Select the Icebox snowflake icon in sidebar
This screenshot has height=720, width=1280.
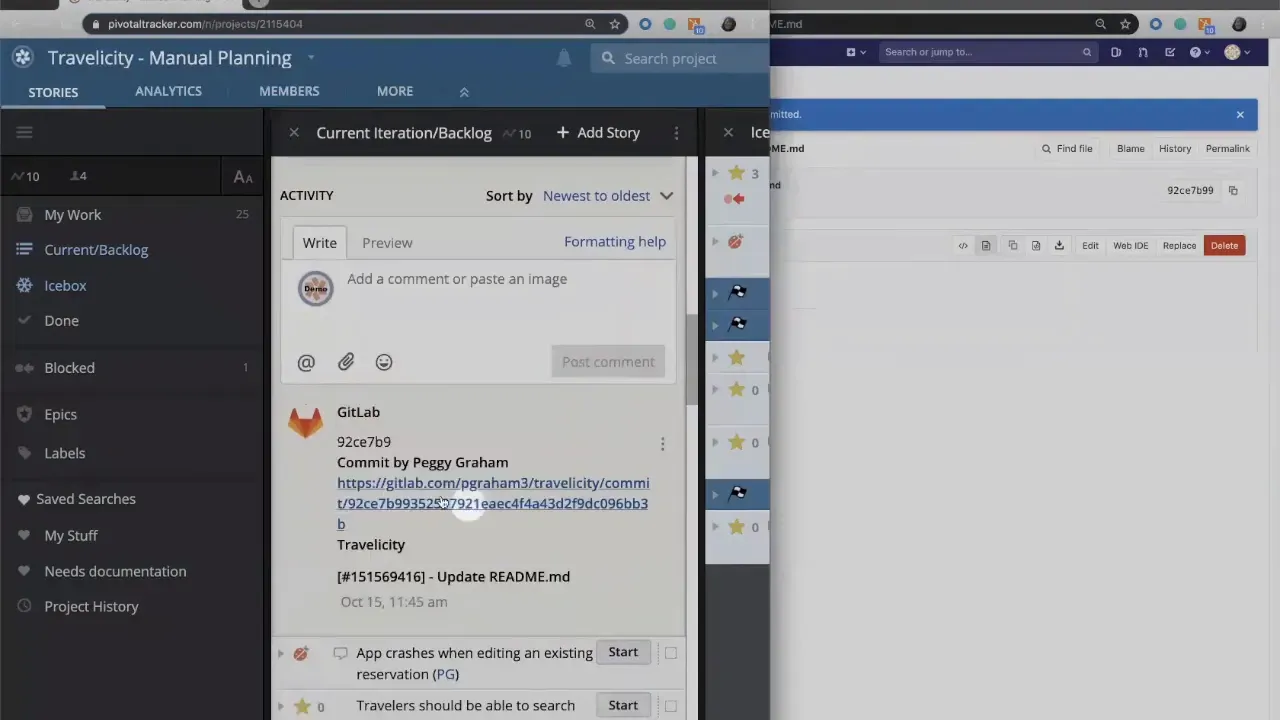(24, 286)
